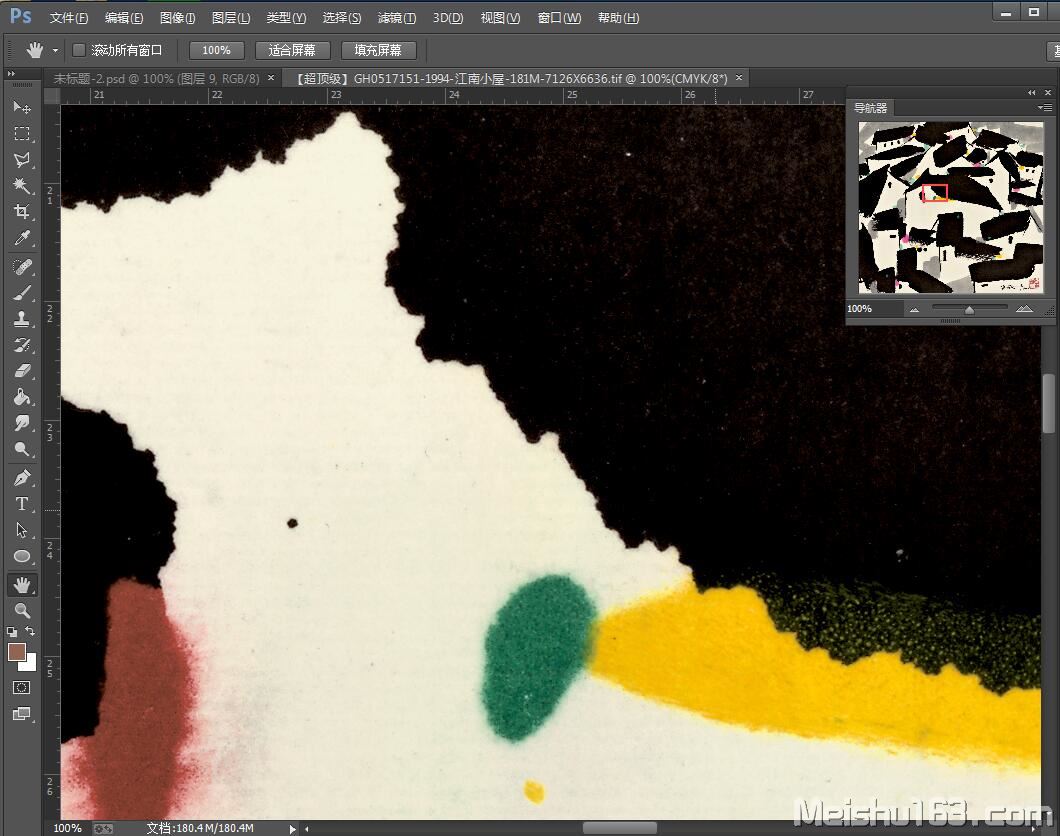Open the 视图(V) menu
Image resolution: width=1060 pixels, height=836 pixels.
500,18
